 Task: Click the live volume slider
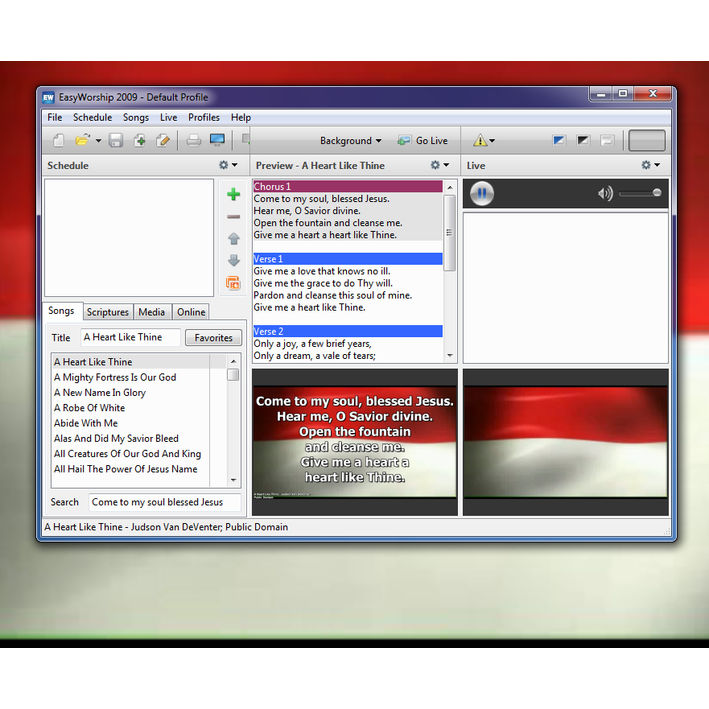(x=640, y=194)
